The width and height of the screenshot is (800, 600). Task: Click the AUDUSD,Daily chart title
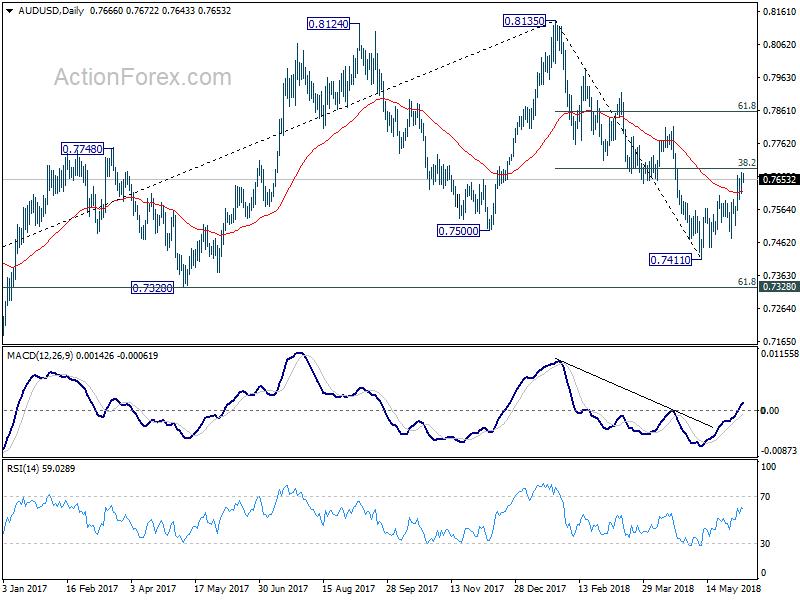click(x=51, y=10)
